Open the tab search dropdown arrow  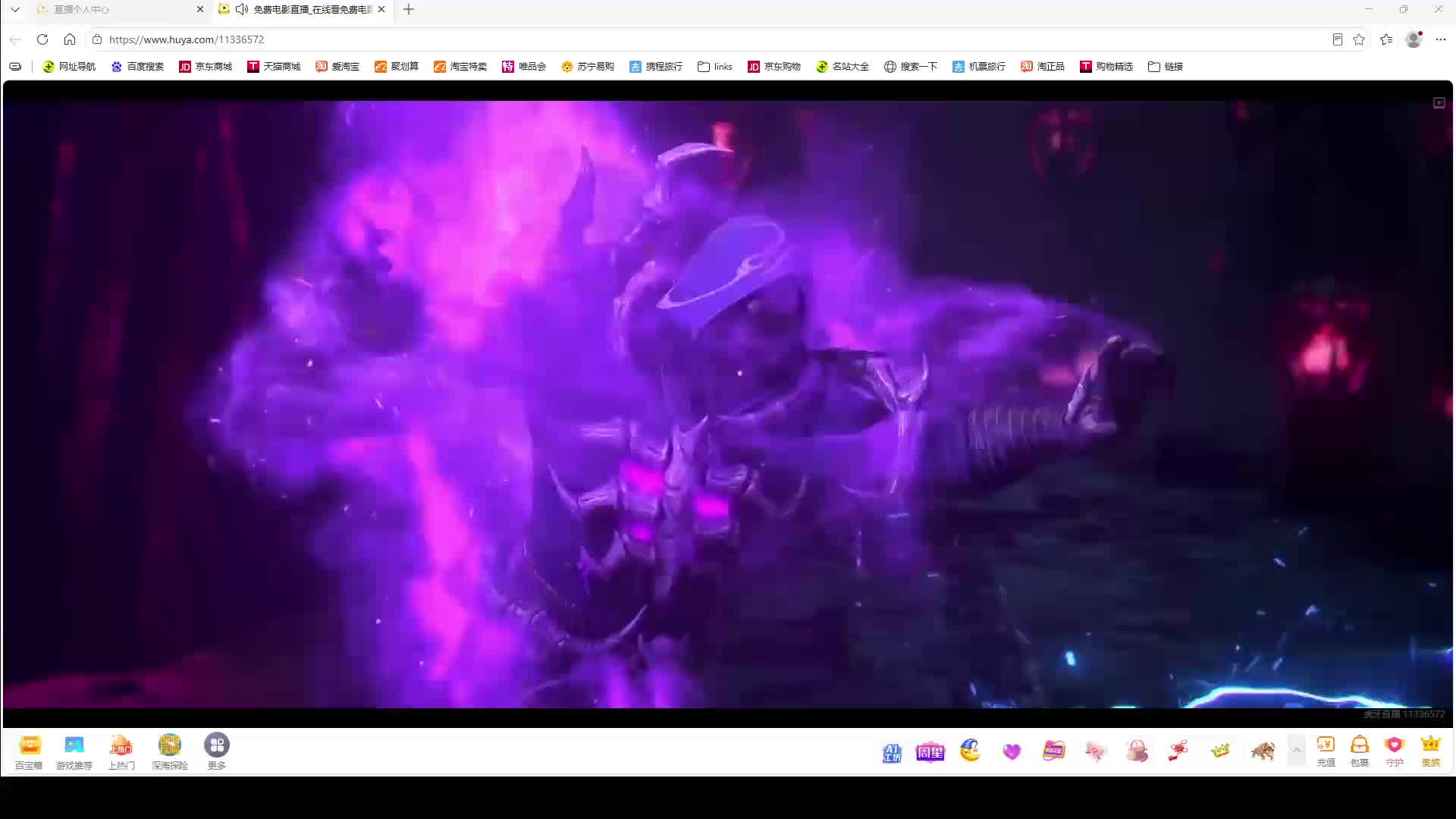14,9
